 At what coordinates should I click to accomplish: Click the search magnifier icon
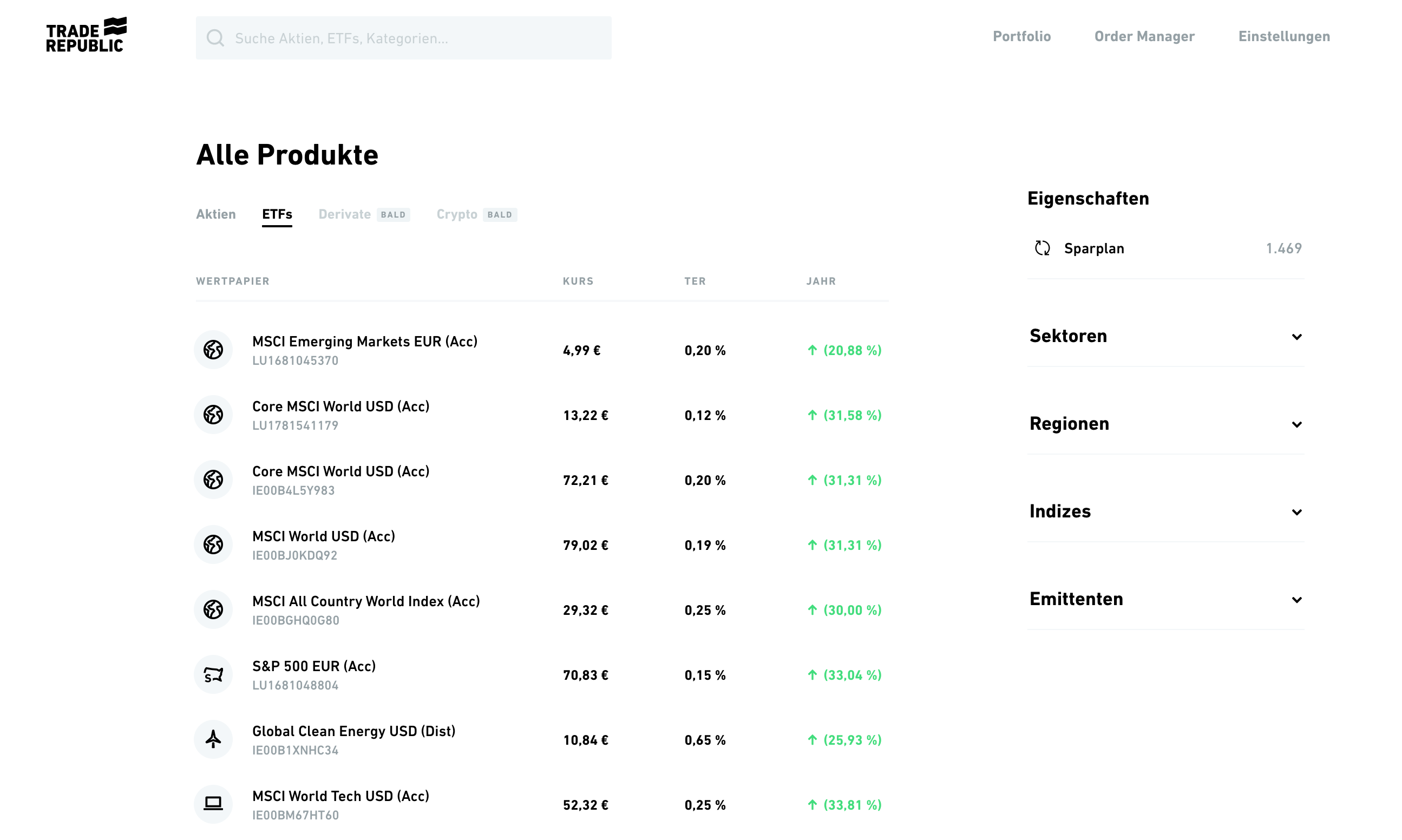[215, 38]
